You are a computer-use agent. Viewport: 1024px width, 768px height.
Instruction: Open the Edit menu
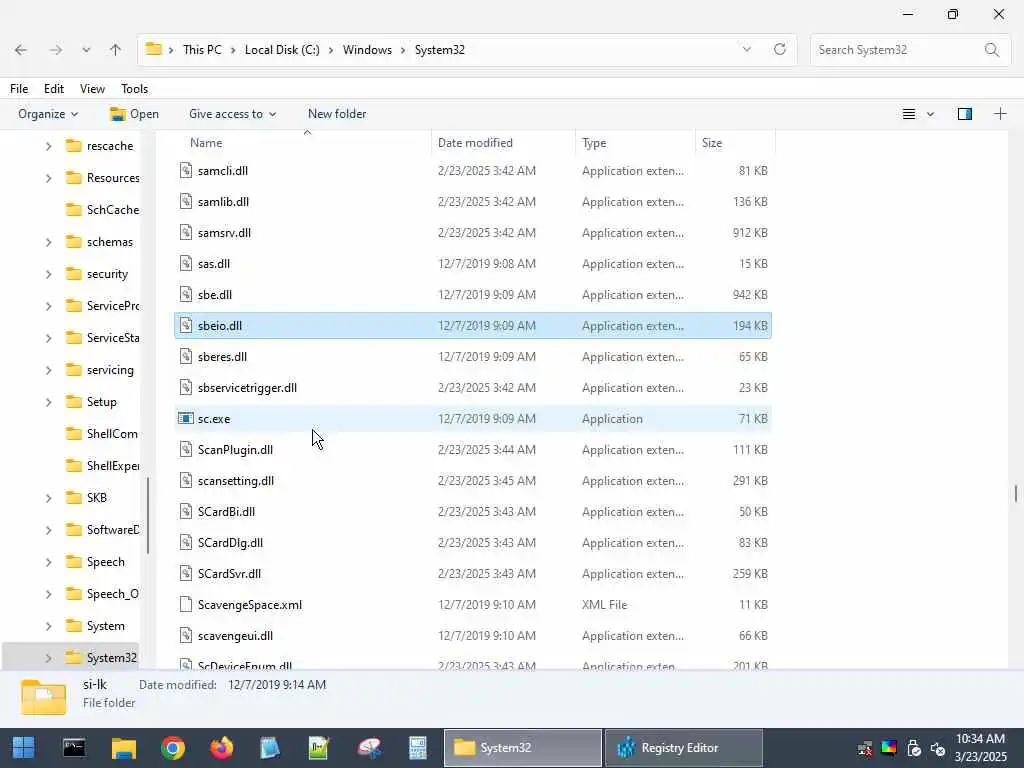point(54,89)
